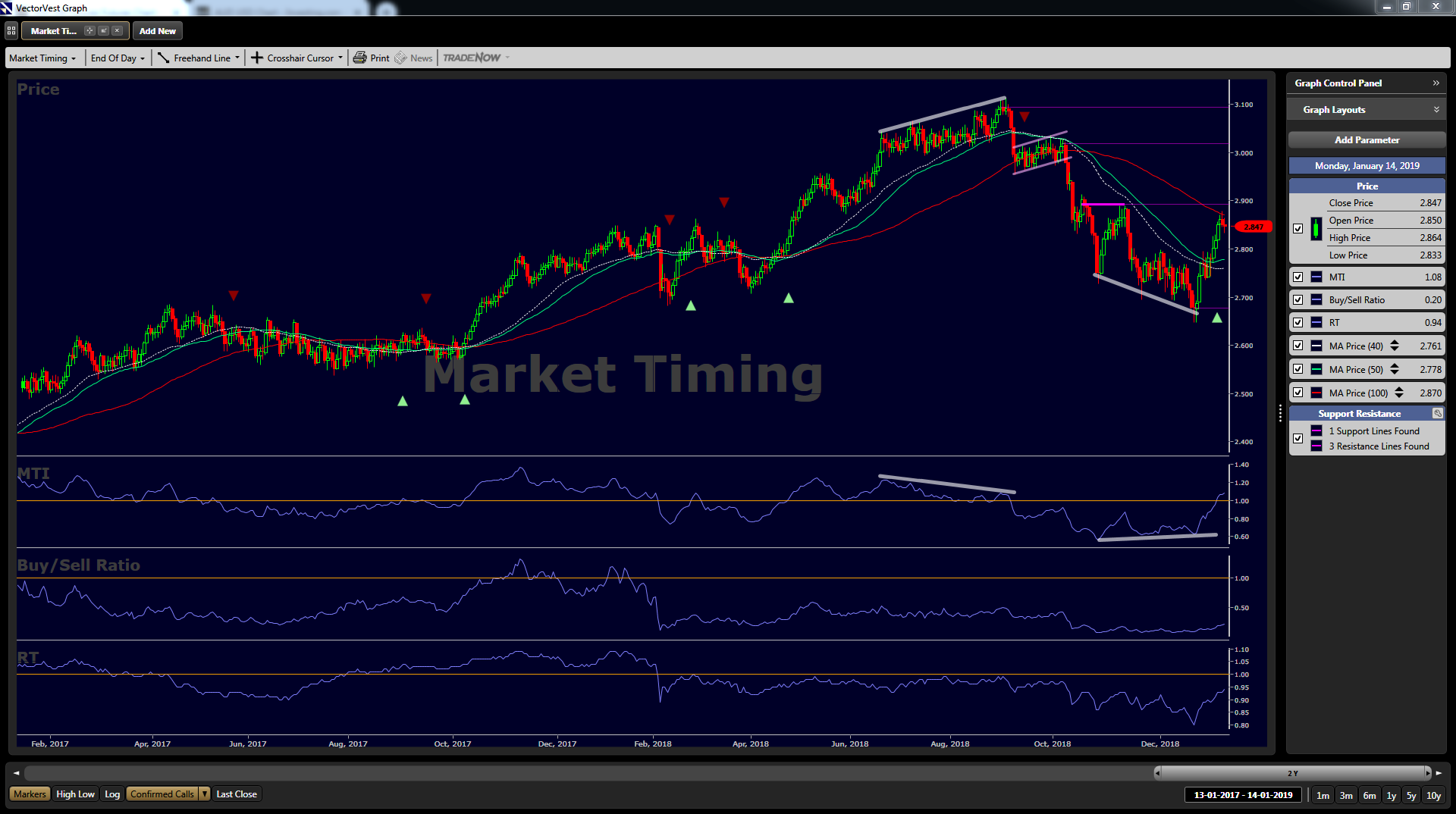Viewport: 1456px width, 814px height.
Task: Toggle the Price candlestick checkbox
Action: tap(1298, 229)
